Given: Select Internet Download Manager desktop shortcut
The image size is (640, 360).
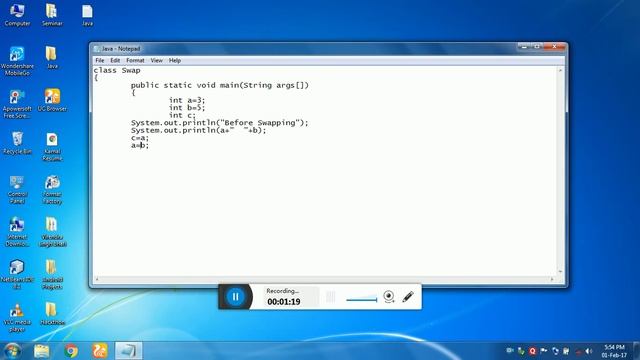Looking at the screenshot, I should coord(17,232).
